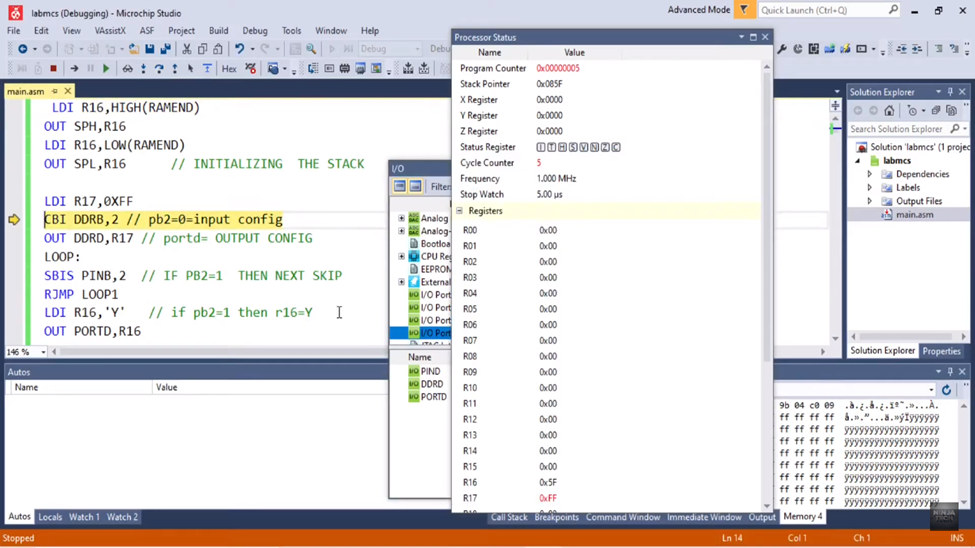
Task: Click the Hex display toggle in toolbar
Action: [229, 69]
